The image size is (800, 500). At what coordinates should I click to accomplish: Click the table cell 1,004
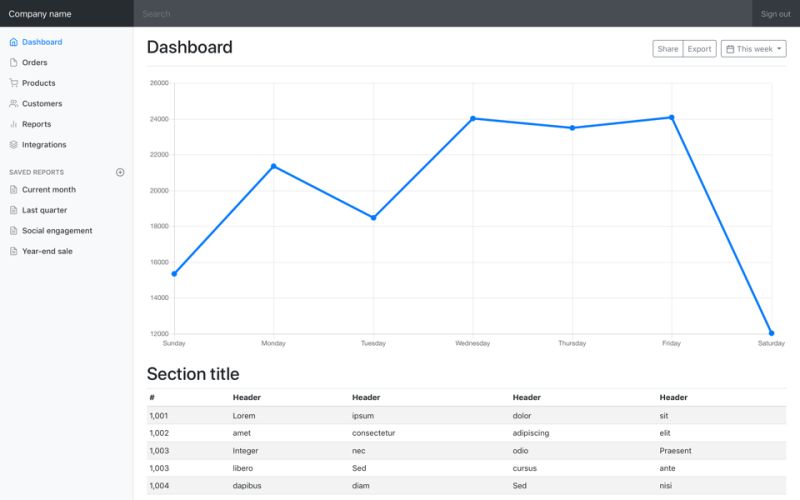coord(159,486)
